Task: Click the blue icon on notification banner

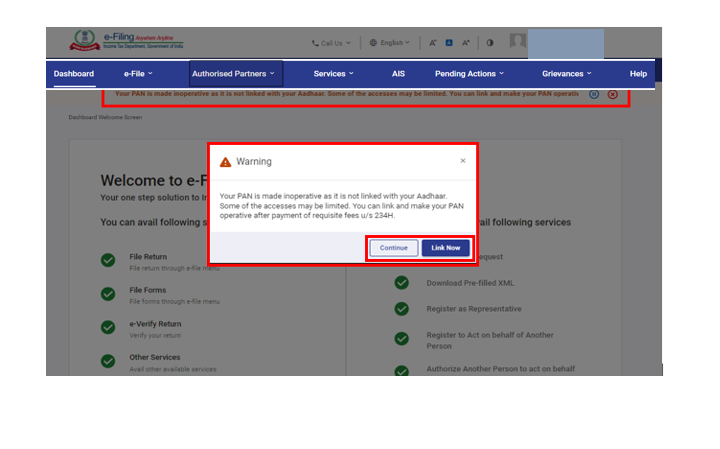Action: point(594,94)
